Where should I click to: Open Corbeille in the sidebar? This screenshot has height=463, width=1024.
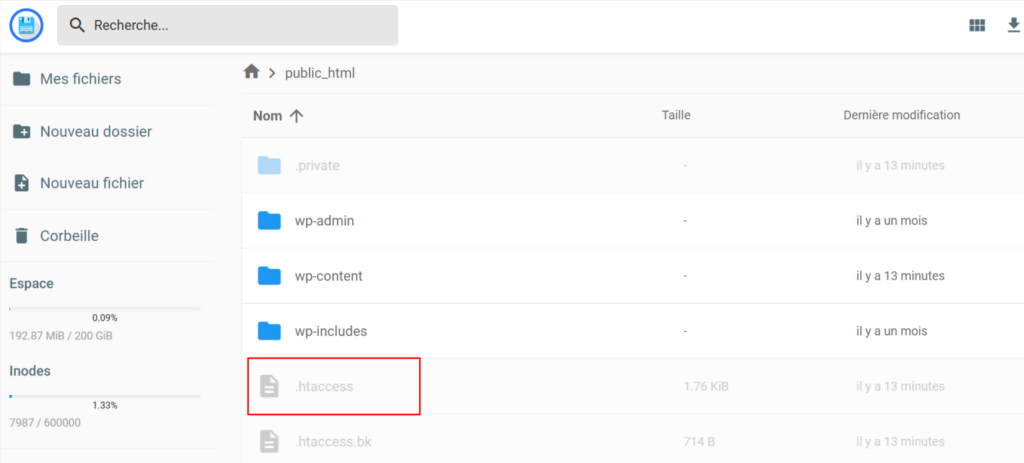click(x=69, y=236)
